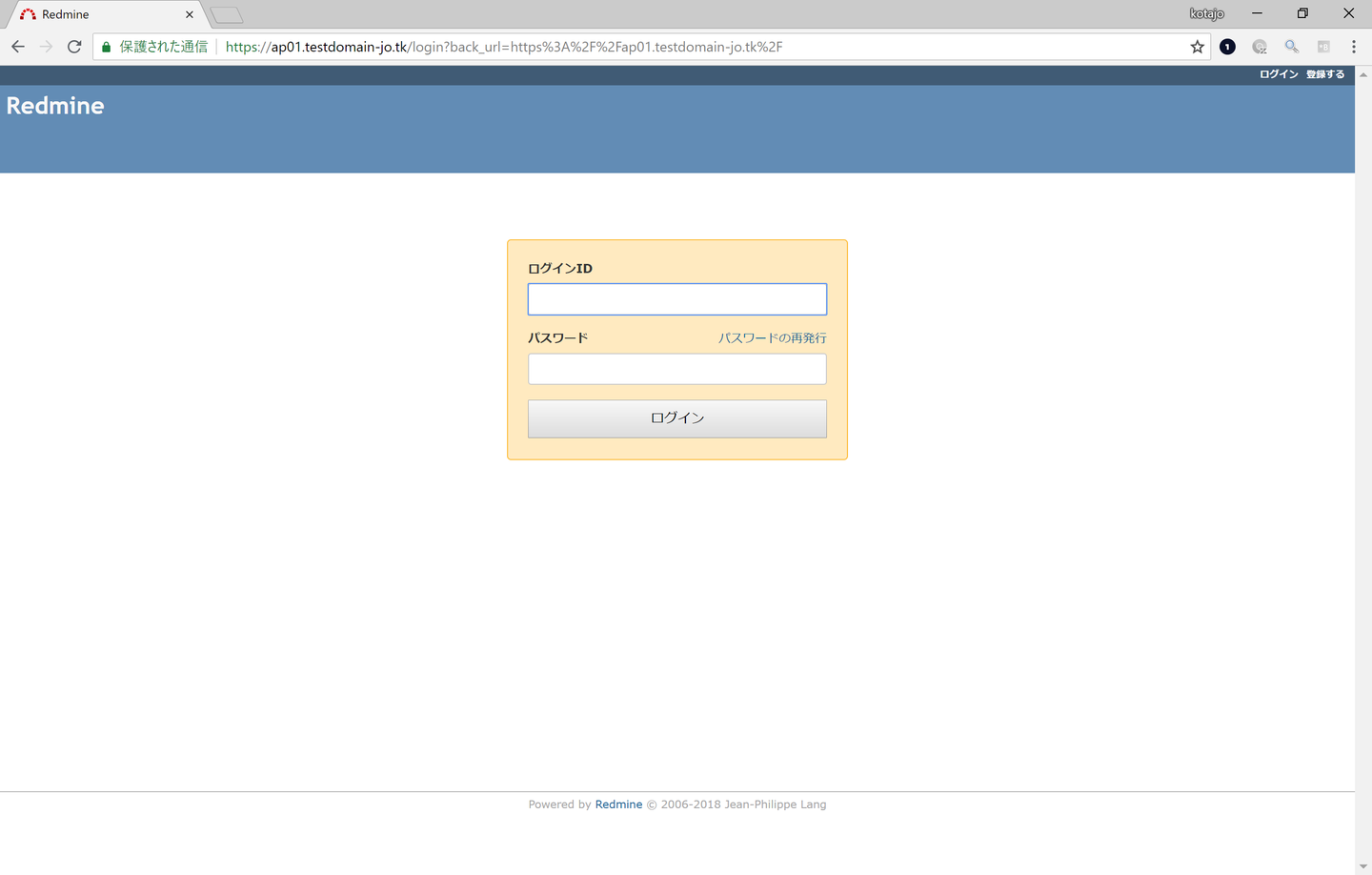Click the kotajo profile button
Viewport: 1372px width, 875px height.
[1207, 13]
